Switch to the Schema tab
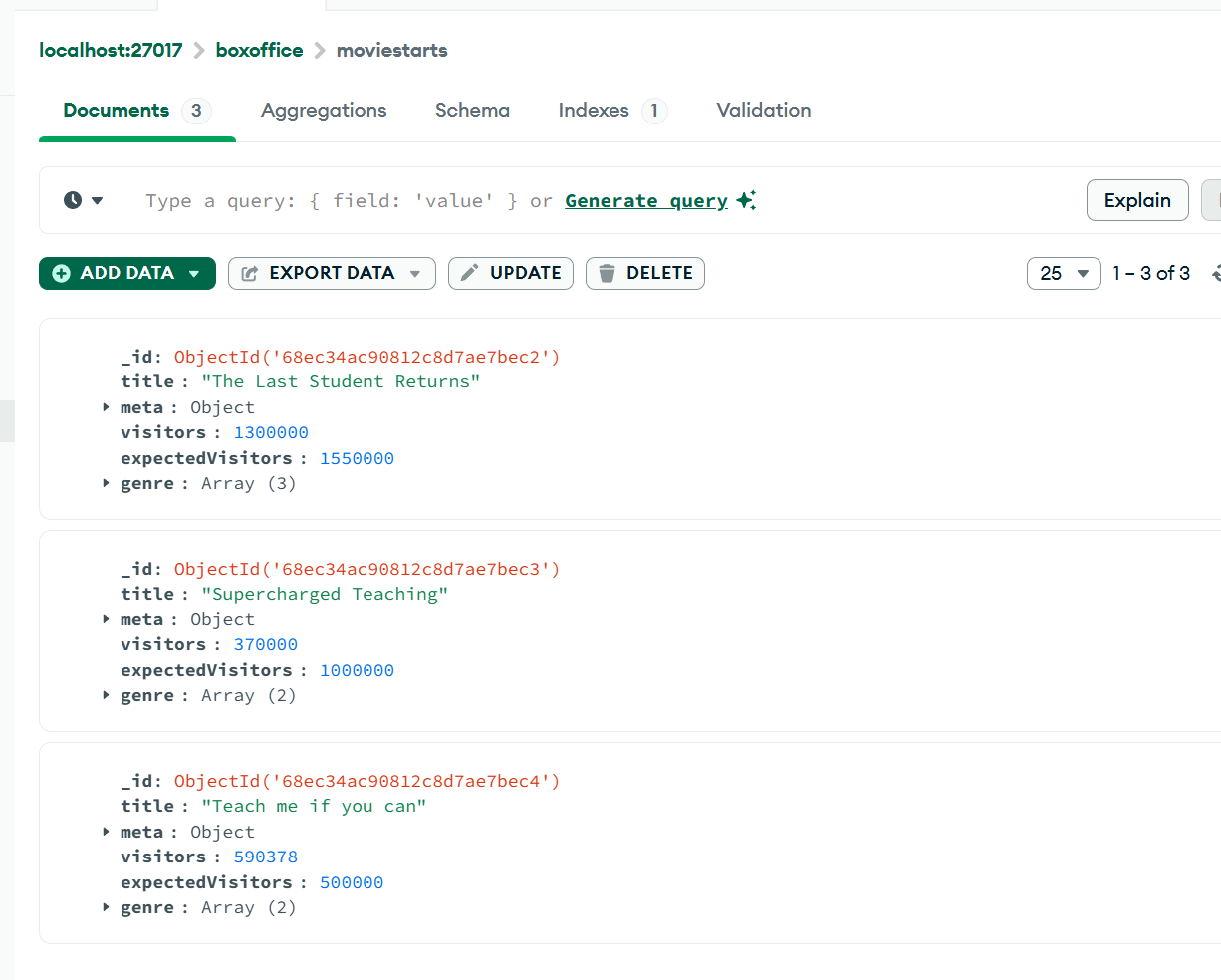 [472, 110]
